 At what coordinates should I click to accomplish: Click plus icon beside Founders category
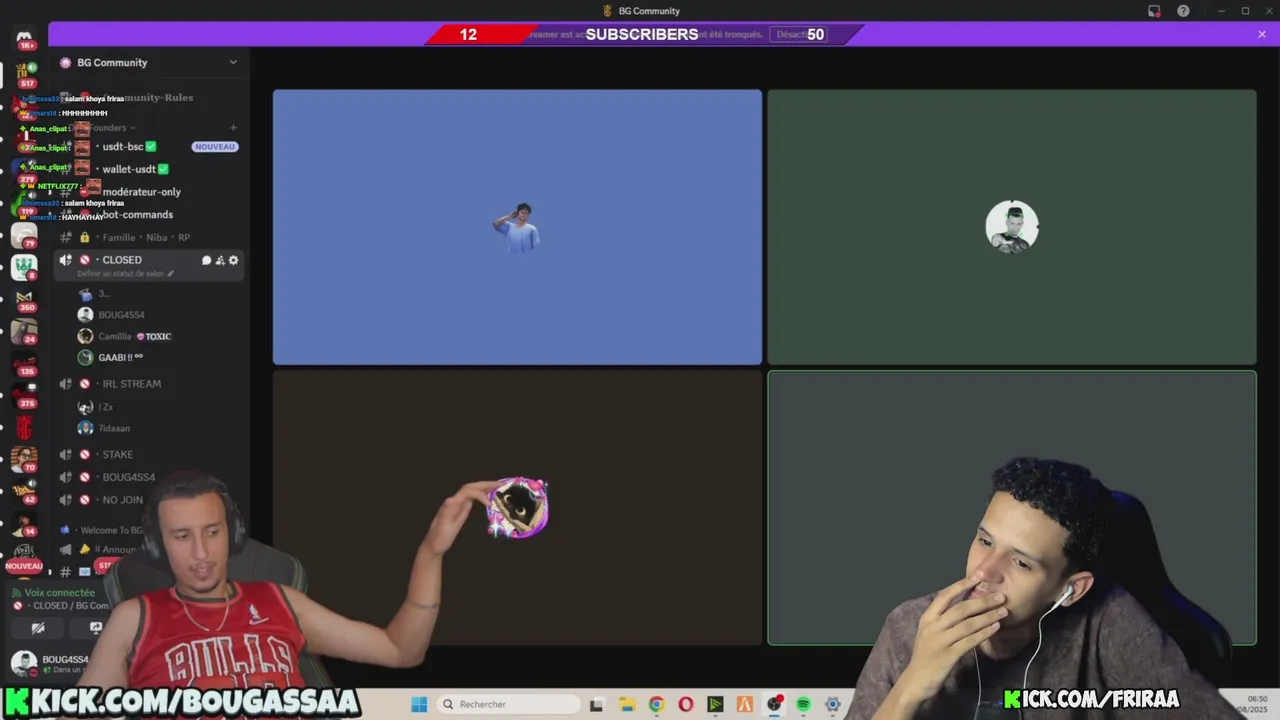(233, 127)
